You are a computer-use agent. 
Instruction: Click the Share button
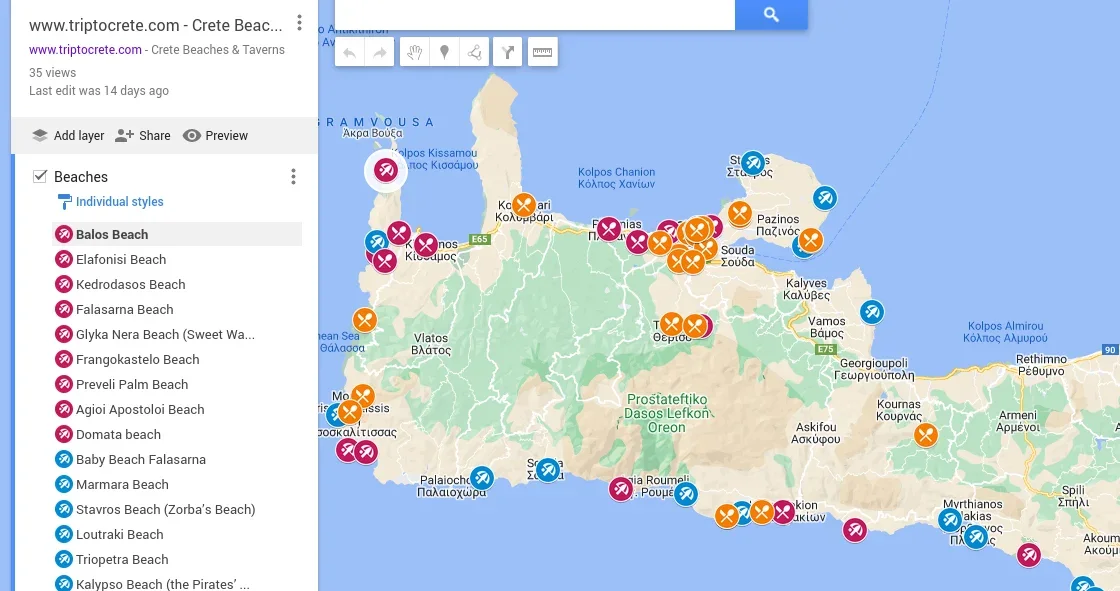(x=143, y=136)
